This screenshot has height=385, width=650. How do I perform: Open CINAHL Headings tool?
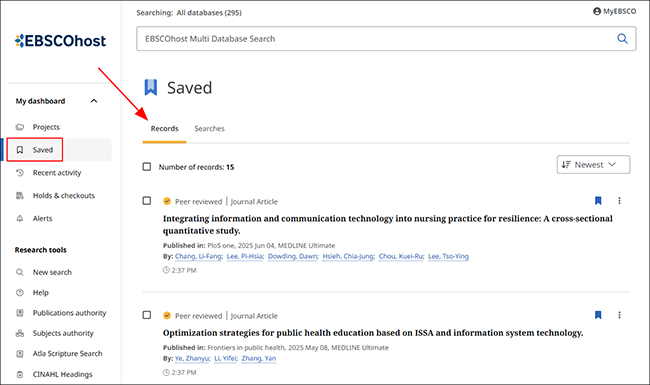click(63, 374)
